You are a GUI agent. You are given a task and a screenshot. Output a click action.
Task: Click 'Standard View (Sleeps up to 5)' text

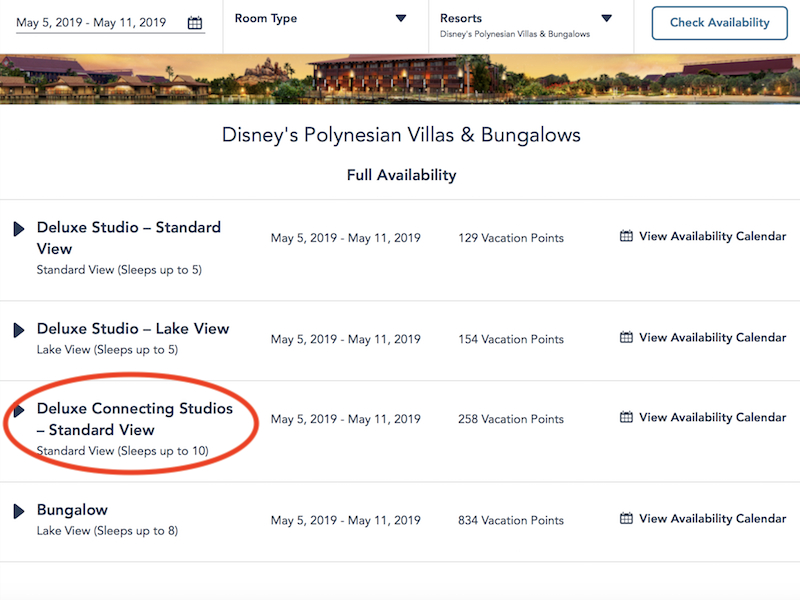coord(119,270)
